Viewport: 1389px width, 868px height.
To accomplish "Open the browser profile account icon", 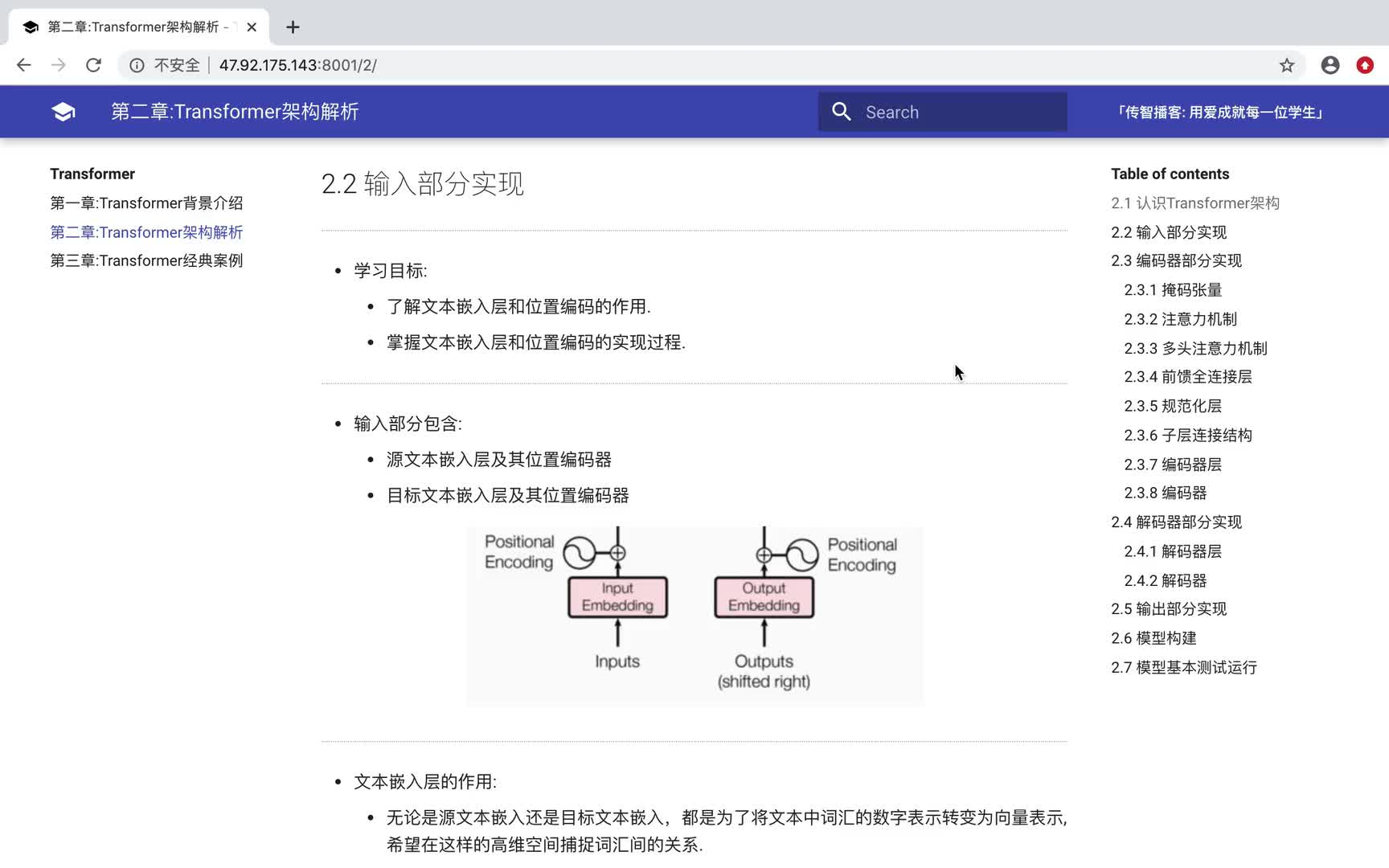I will (1330, 65).
